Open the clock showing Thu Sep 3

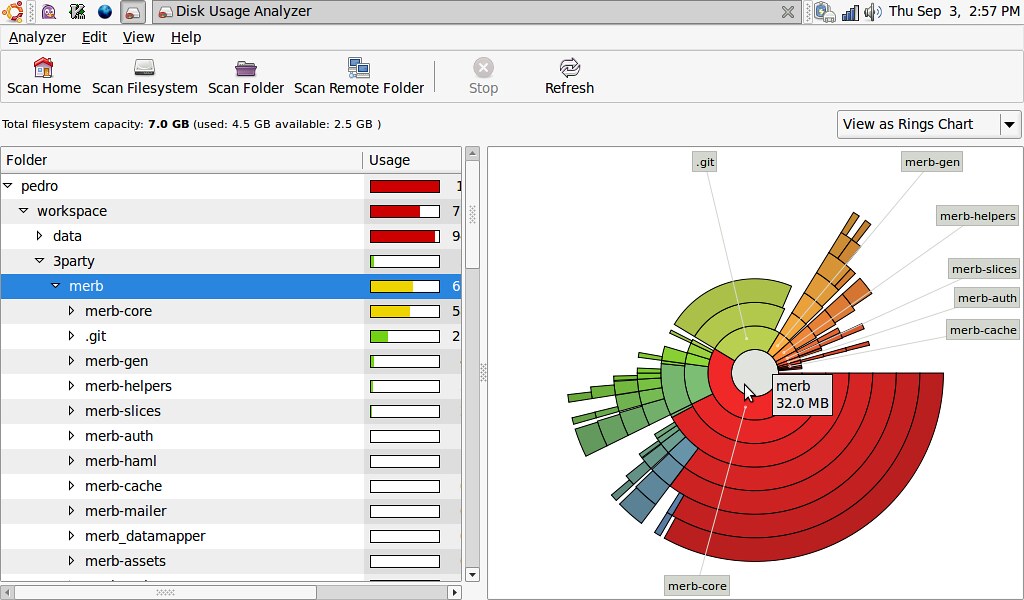[x=953, y=11]
